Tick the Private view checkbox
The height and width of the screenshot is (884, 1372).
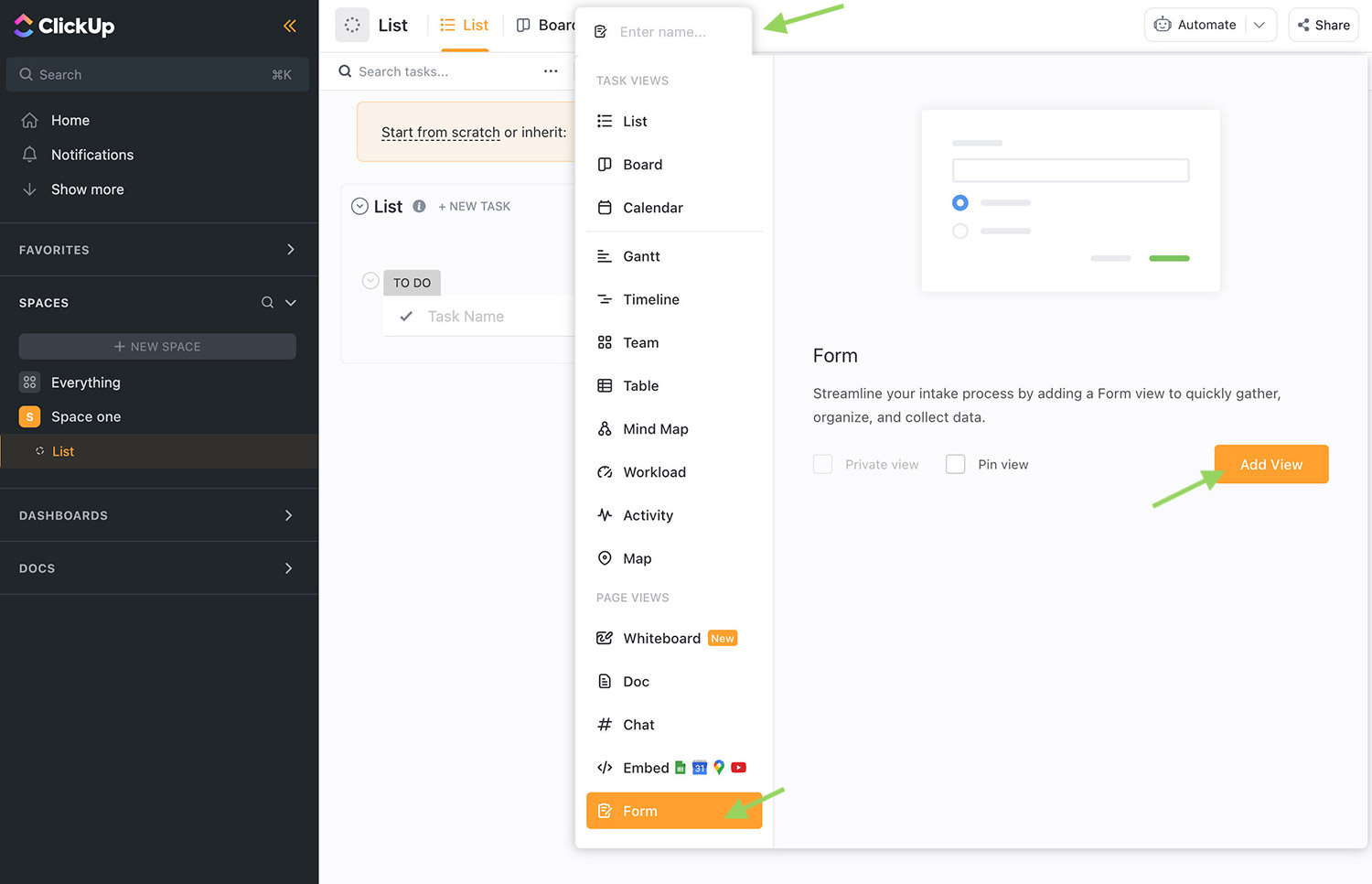click(823, 464)
